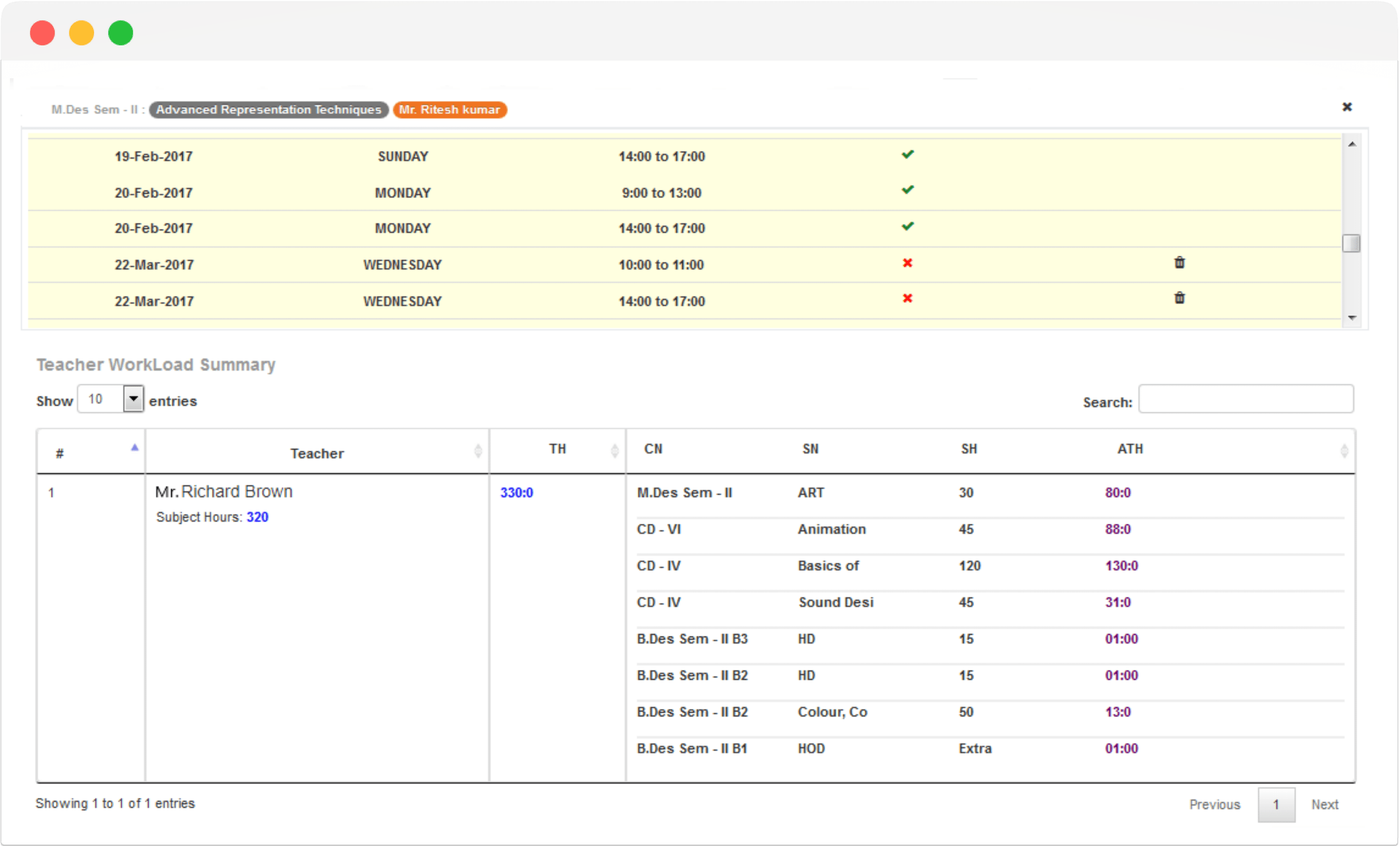Click the green macOS zoom button
This screenshot has height=846, width=1400.
click(120, 33)
